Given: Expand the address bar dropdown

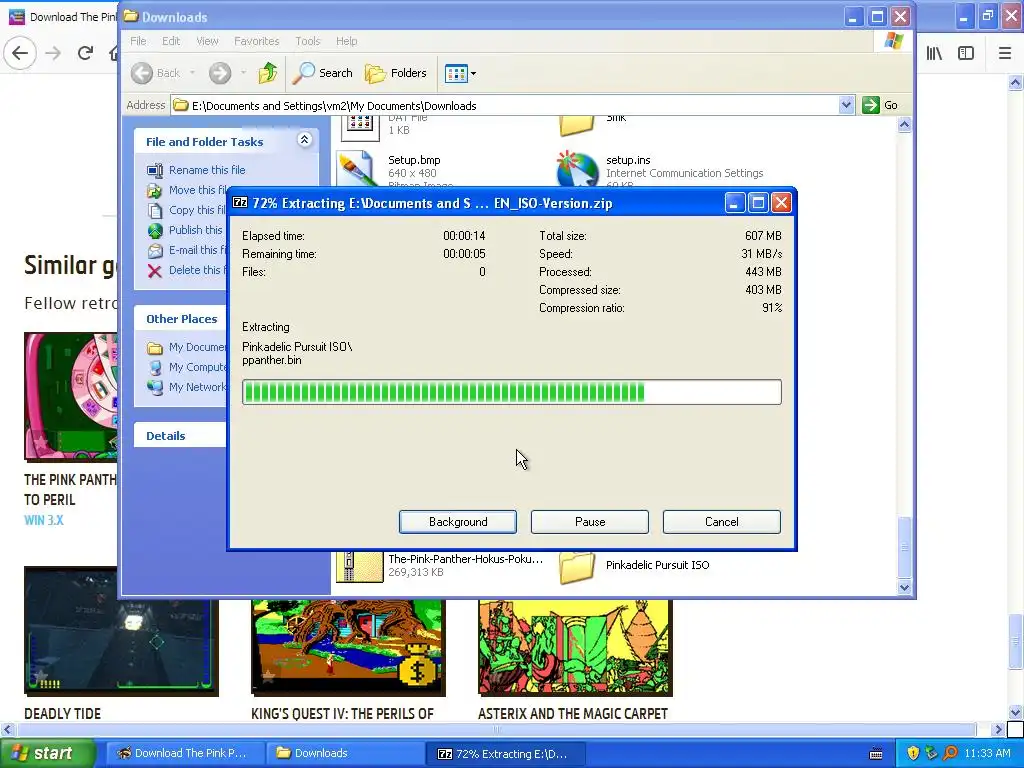Looking at the screenshot, I should [846, 105].
